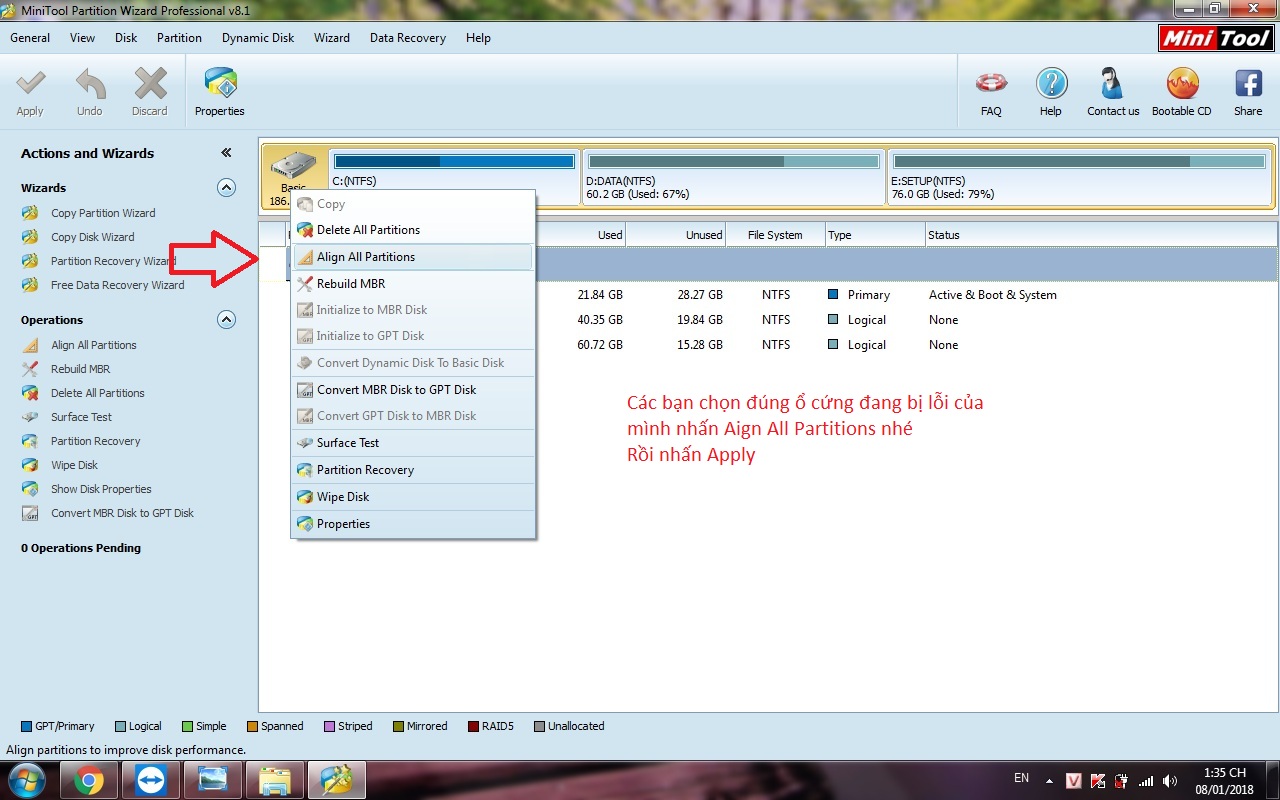Open the Disk menu
1280x800 pixels.
click(x=126, y=38)
